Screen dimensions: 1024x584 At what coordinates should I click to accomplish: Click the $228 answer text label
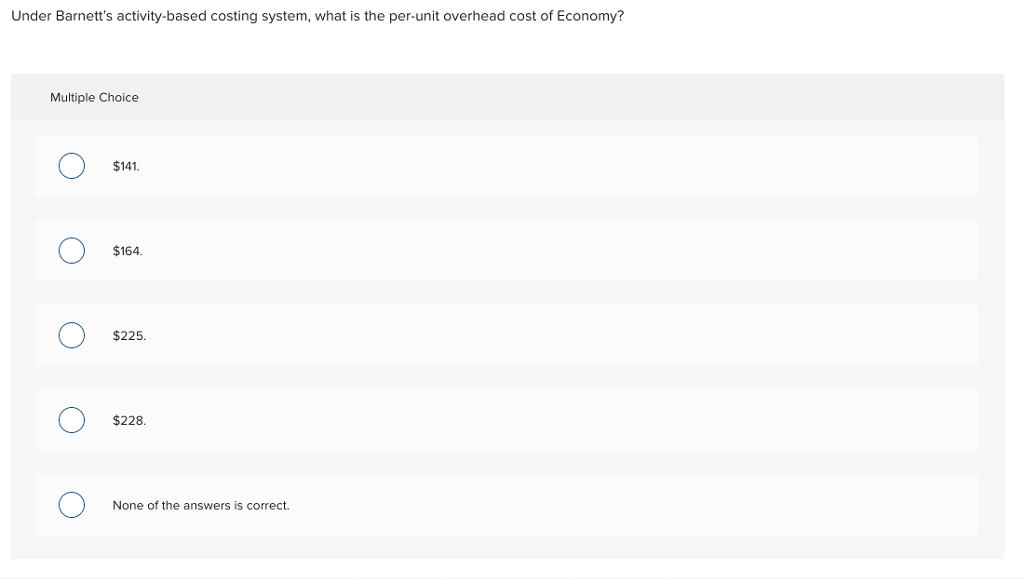(x=129, y=421)
